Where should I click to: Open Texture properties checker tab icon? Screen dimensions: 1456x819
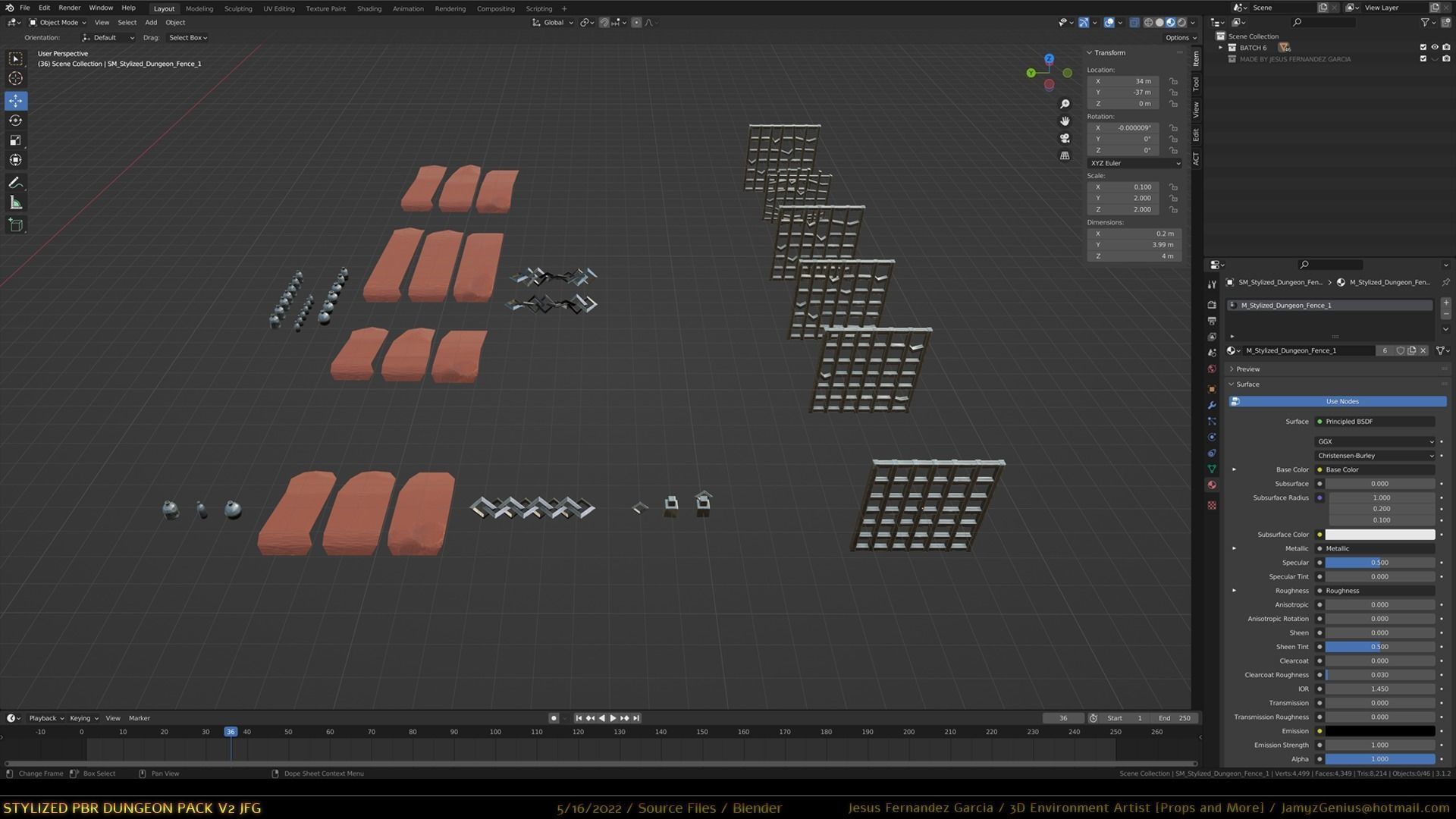point(1212,505)
